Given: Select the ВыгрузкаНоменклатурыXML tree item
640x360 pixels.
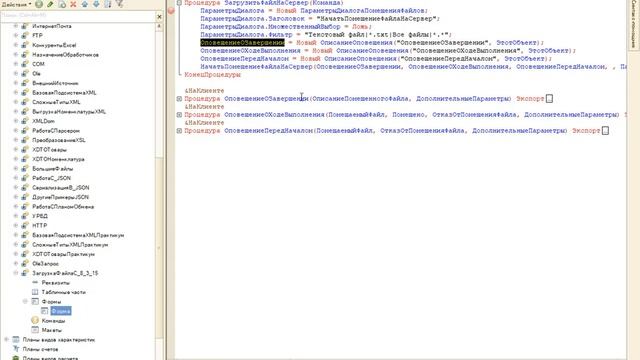Looking at the screenshot, I should tap(69, 111).
